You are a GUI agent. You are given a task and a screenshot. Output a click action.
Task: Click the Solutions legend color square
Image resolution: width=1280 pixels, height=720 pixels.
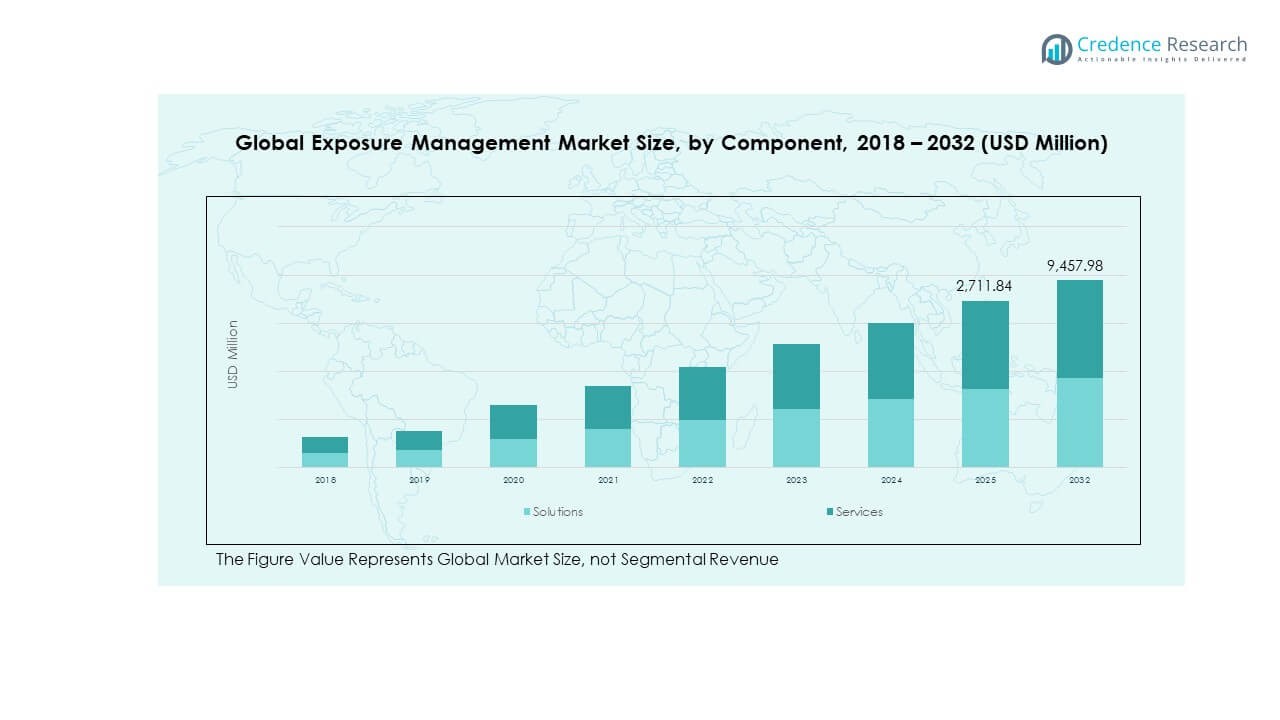tap(527, 512)
